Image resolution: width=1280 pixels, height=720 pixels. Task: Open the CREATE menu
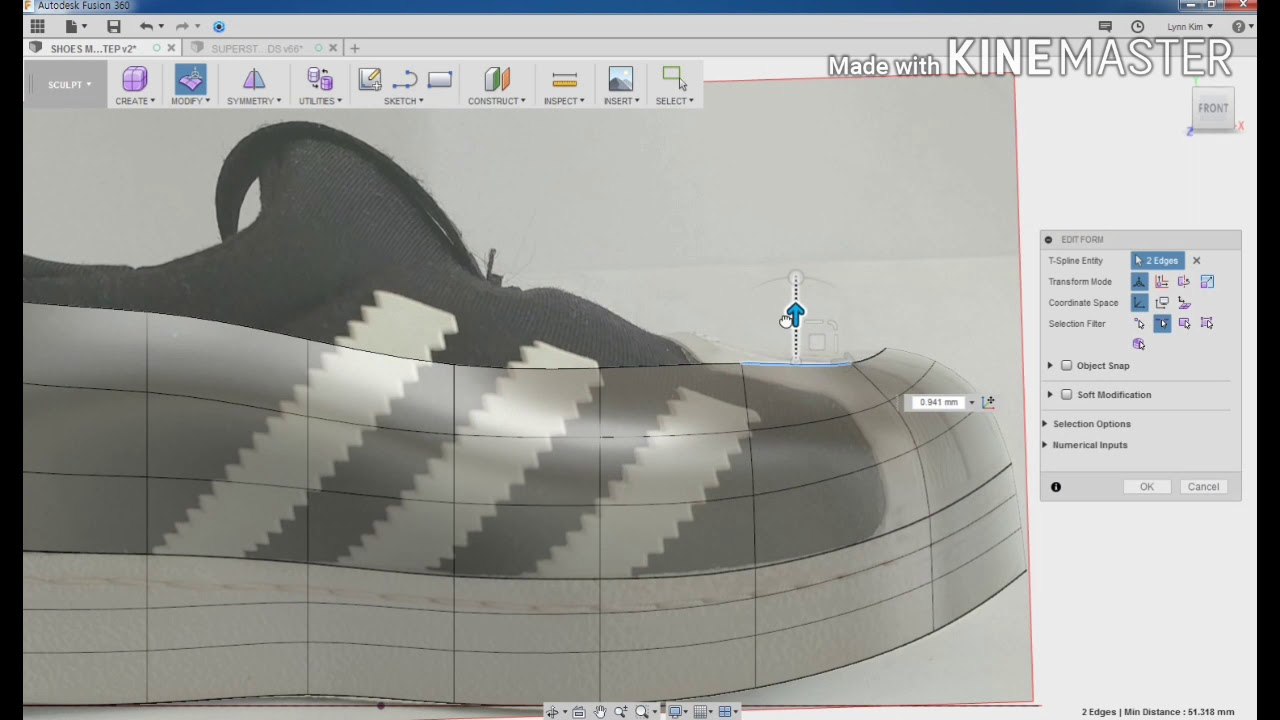(135, 101)
